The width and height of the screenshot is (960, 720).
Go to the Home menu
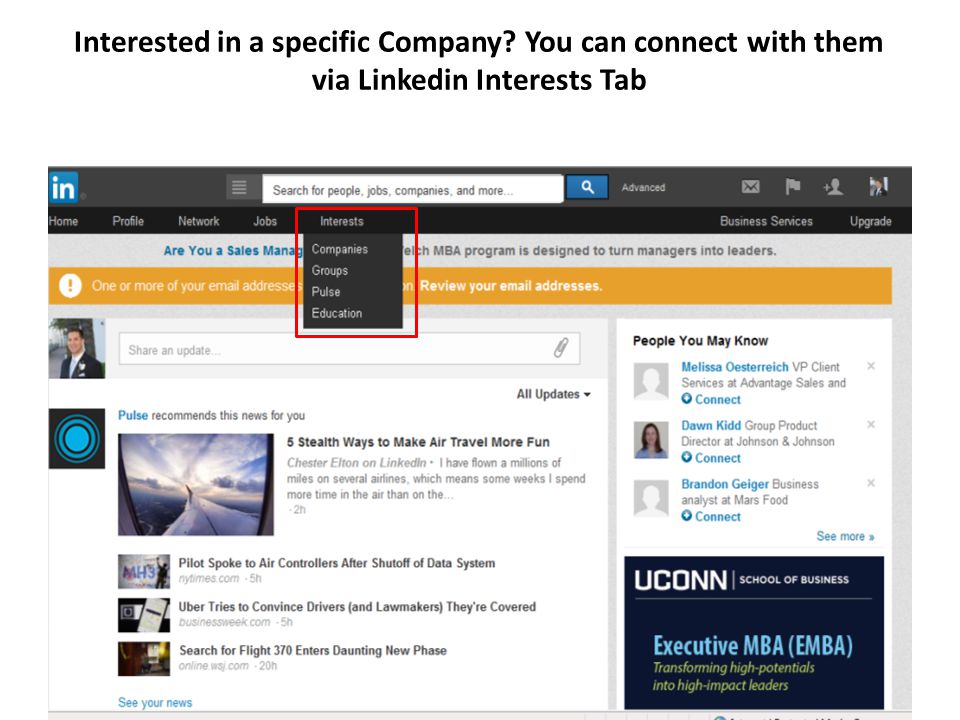tap(63, 221)
